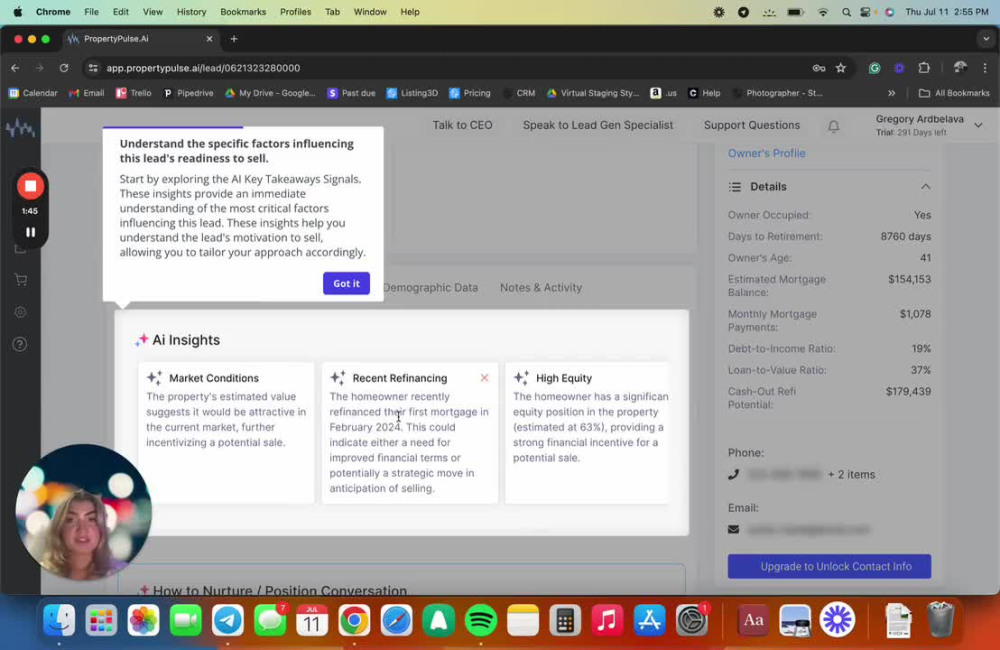
Task: Click the presenter webcam bubble
Action: pos(84,512)
